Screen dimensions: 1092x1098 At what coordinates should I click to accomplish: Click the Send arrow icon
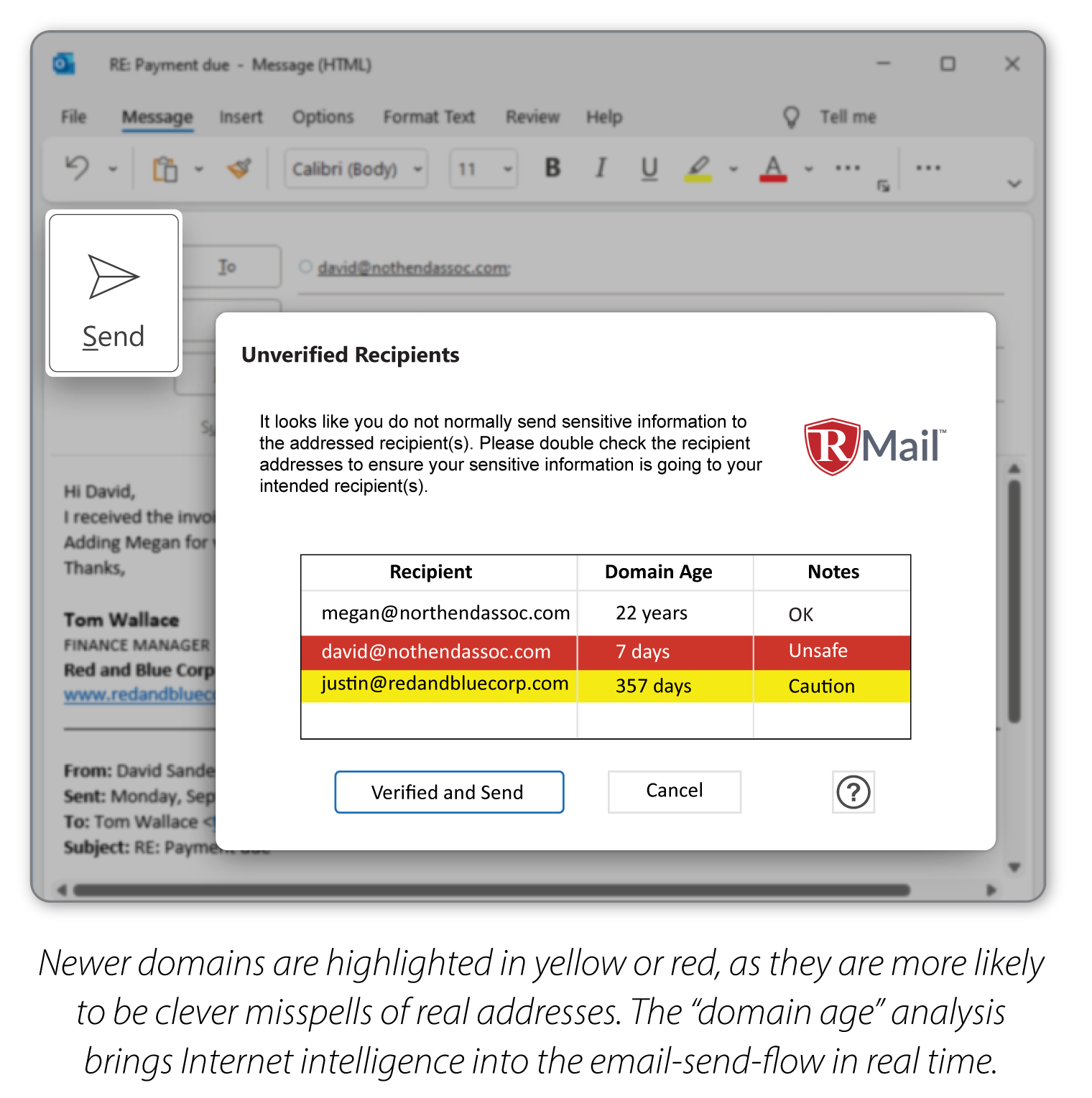[x=113, y=276]
